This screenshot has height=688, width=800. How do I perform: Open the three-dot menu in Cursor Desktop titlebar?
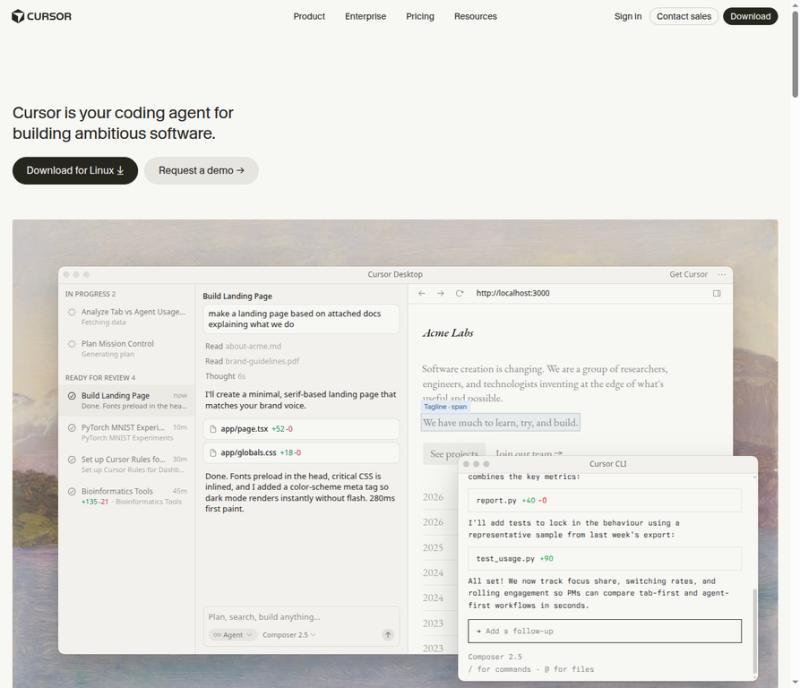pyautogui.click(x=721, y=275)
